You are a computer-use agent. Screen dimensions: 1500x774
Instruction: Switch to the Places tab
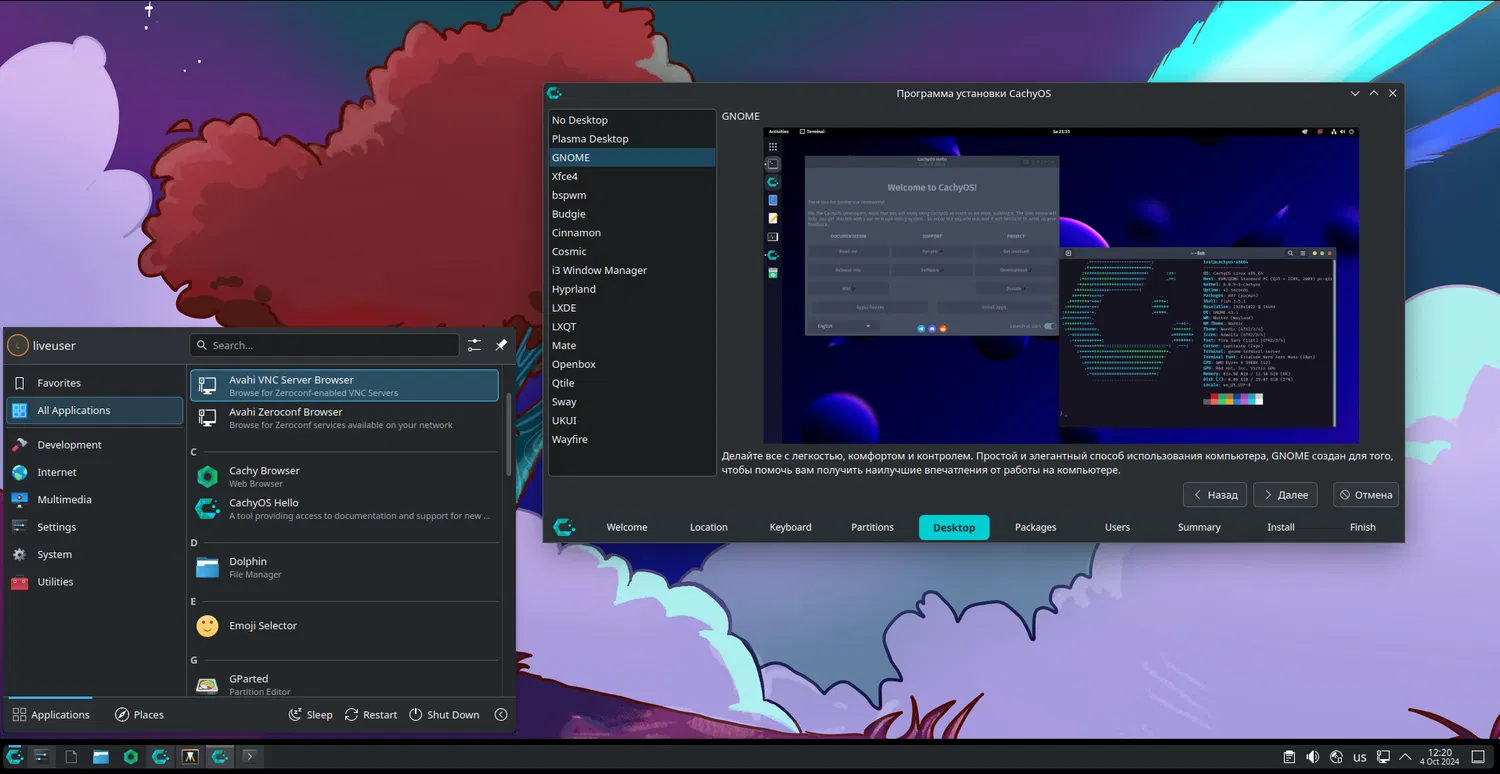(139, 715)
